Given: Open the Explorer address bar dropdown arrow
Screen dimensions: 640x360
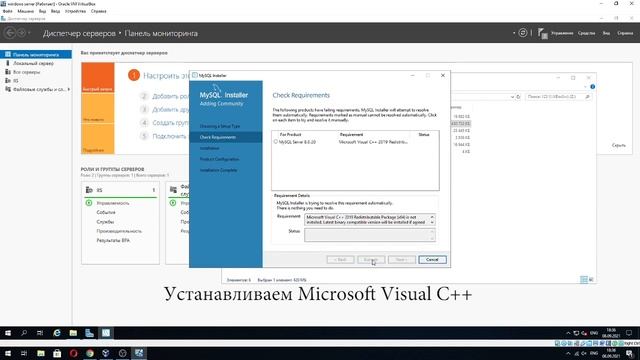Looking at the screenshot, I should [512, 97].
